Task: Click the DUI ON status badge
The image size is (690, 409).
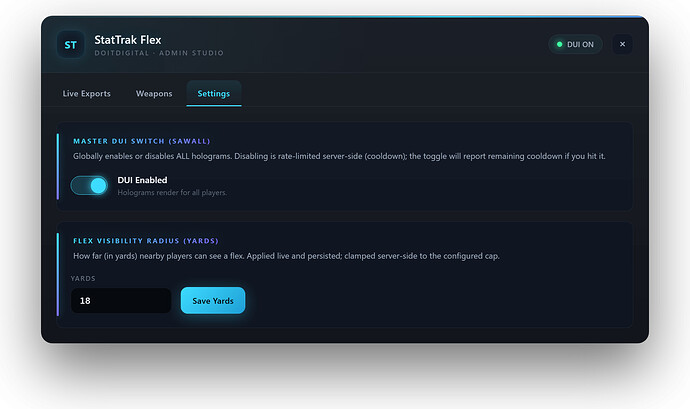Action: click(x=575, y=44)
